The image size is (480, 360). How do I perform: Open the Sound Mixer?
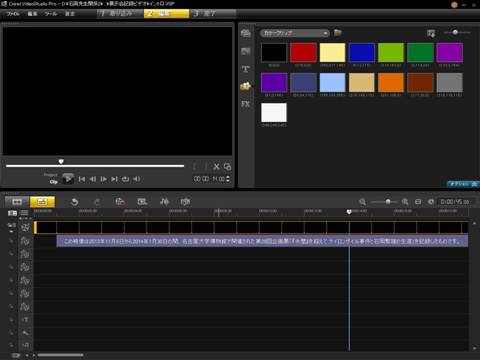click(x=164, y=201)
